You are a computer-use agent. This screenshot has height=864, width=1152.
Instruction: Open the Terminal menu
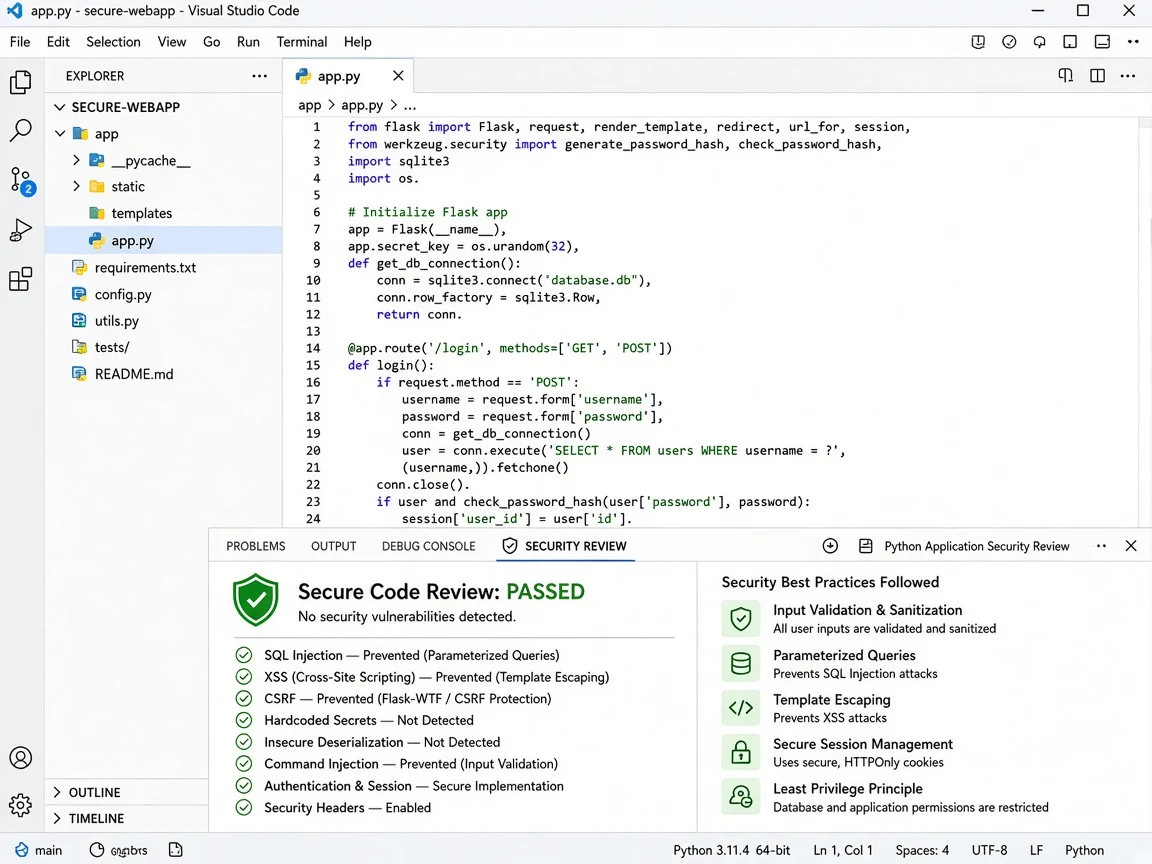tap(301, 42)
